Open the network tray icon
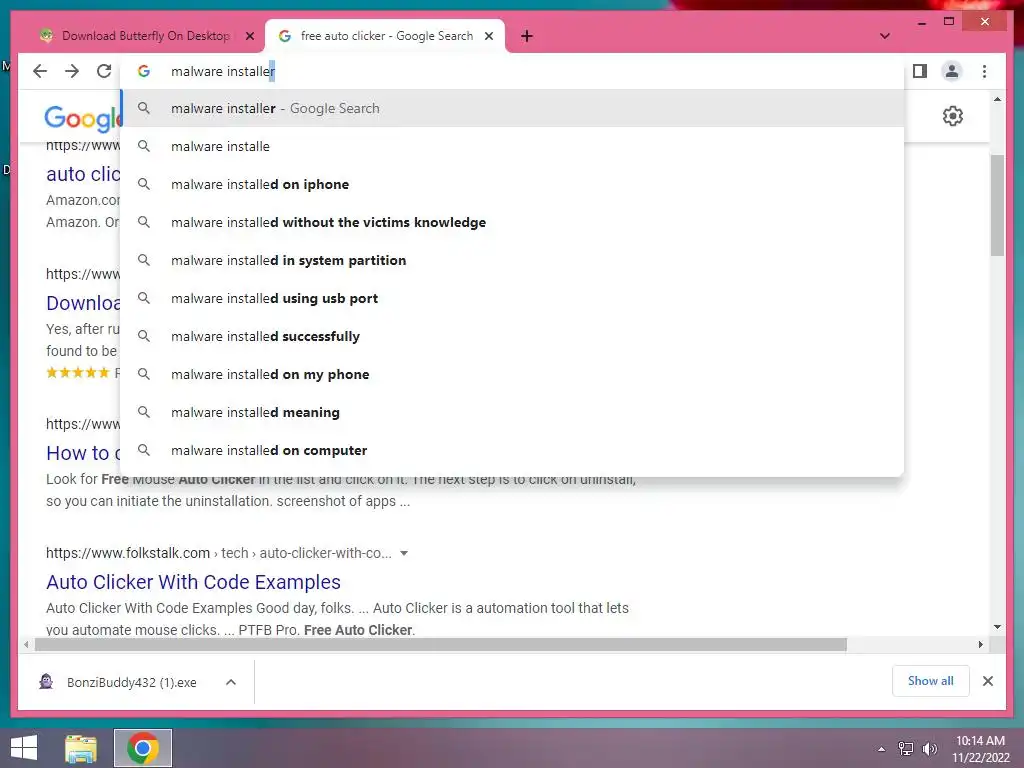The image size is (1024, 768). [906, 749]
